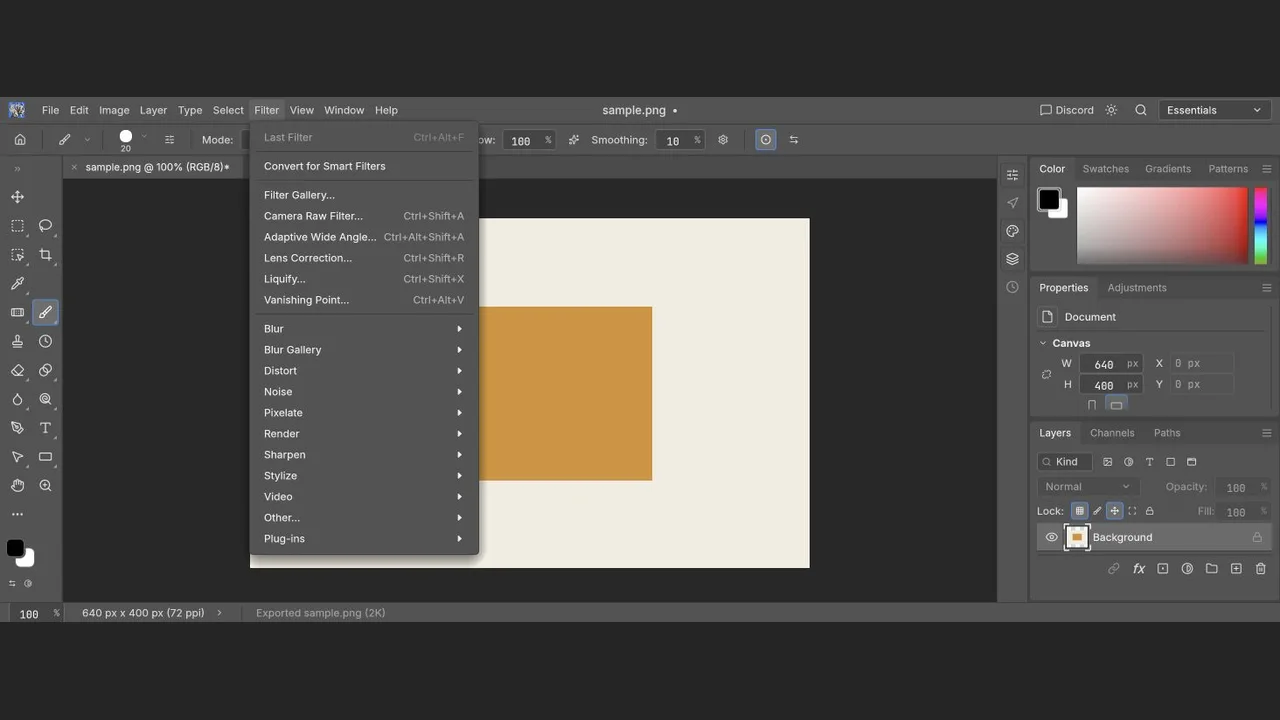This screenshot has height=720, width=1280.
Task: Select the Zoom tool
Action: [45, 485]
